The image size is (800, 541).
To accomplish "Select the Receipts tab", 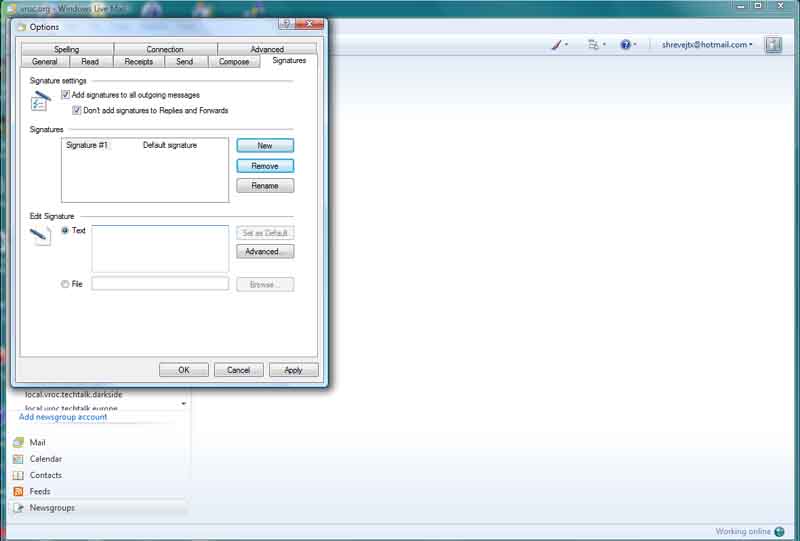I will [x=138, y=61].
